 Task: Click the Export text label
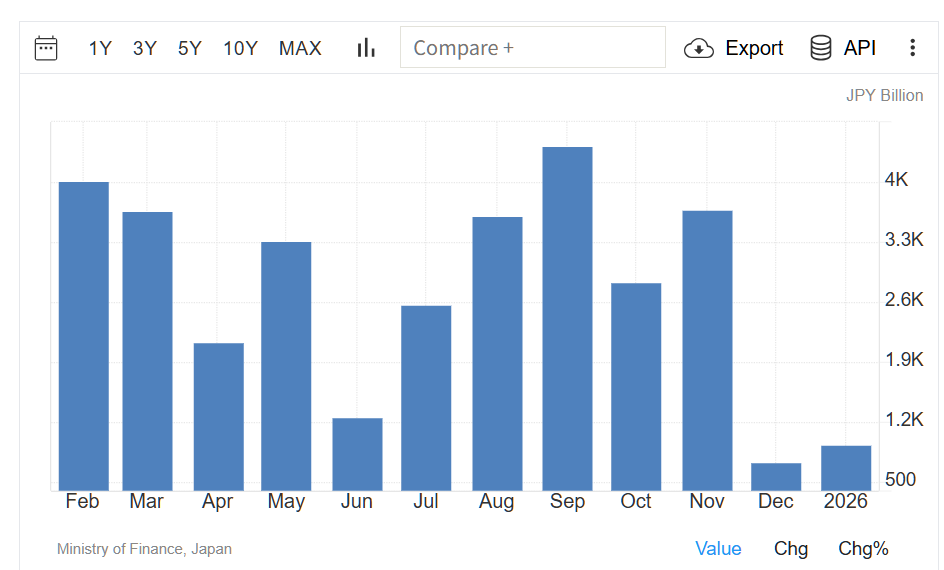[x=754, y=48]
